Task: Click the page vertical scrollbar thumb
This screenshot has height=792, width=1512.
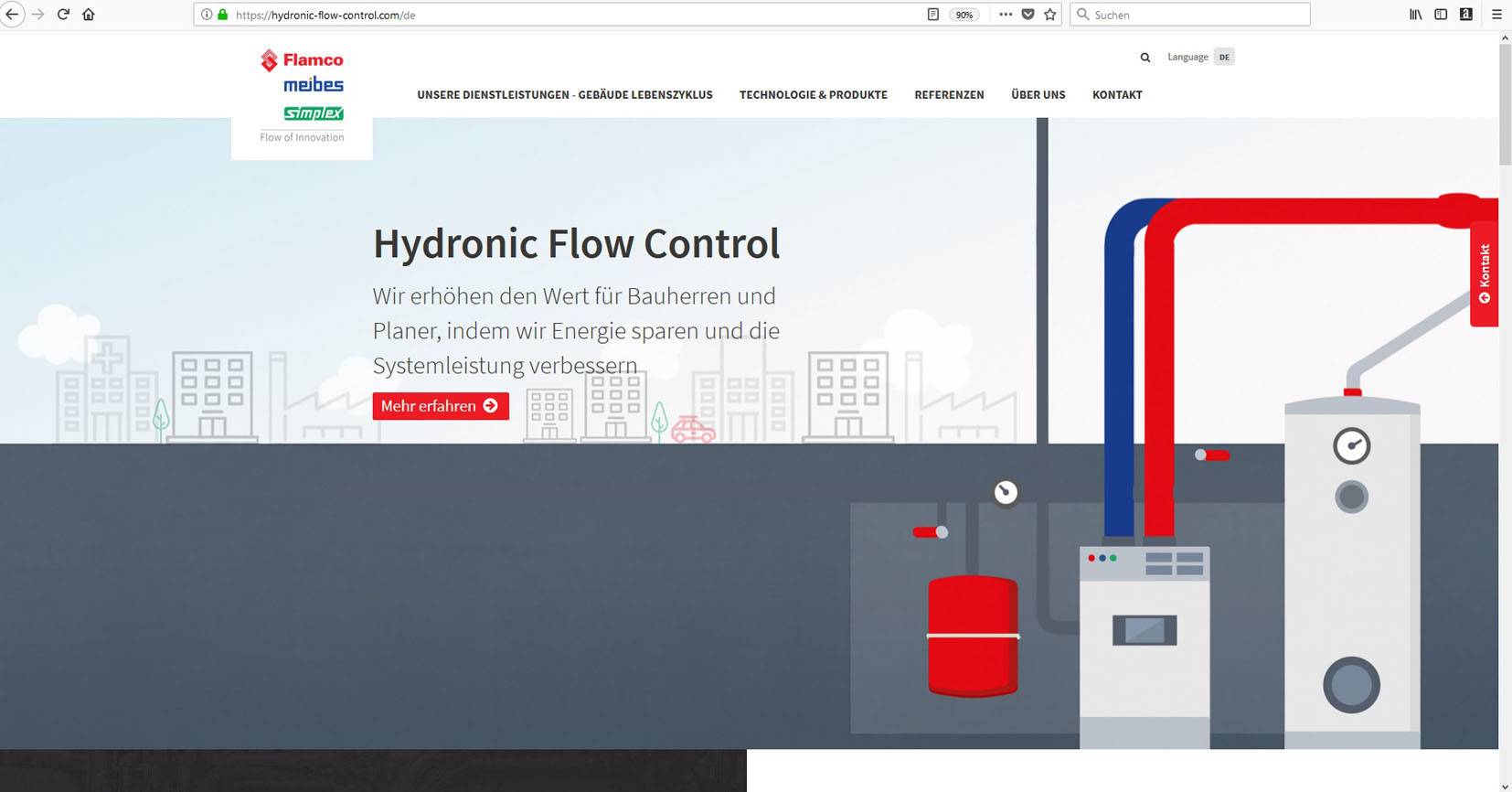Action: point(1505,105)
